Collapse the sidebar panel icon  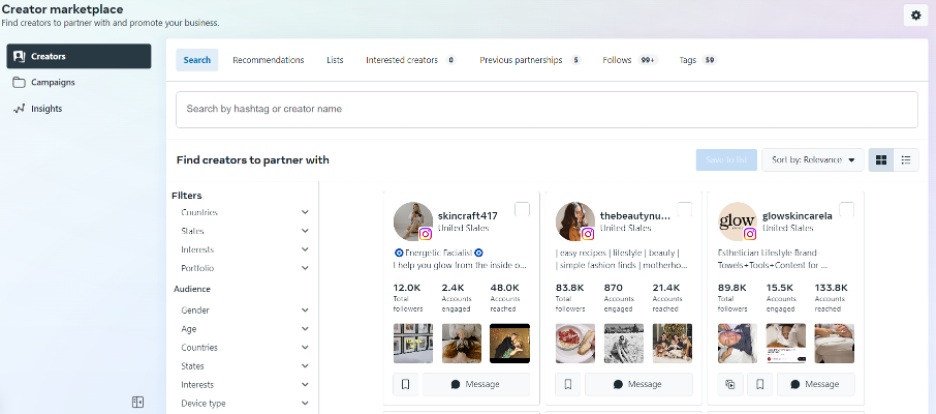138,402
